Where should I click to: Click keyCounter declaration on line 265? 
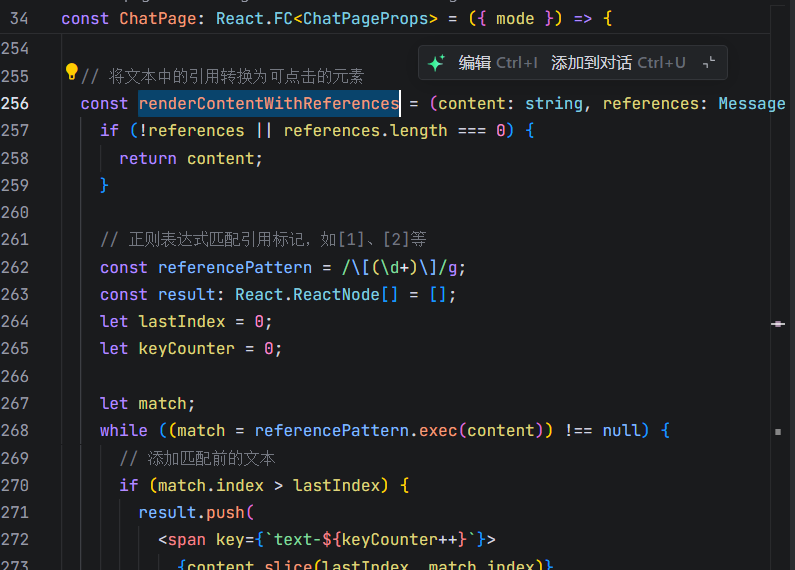pos(187,349)
